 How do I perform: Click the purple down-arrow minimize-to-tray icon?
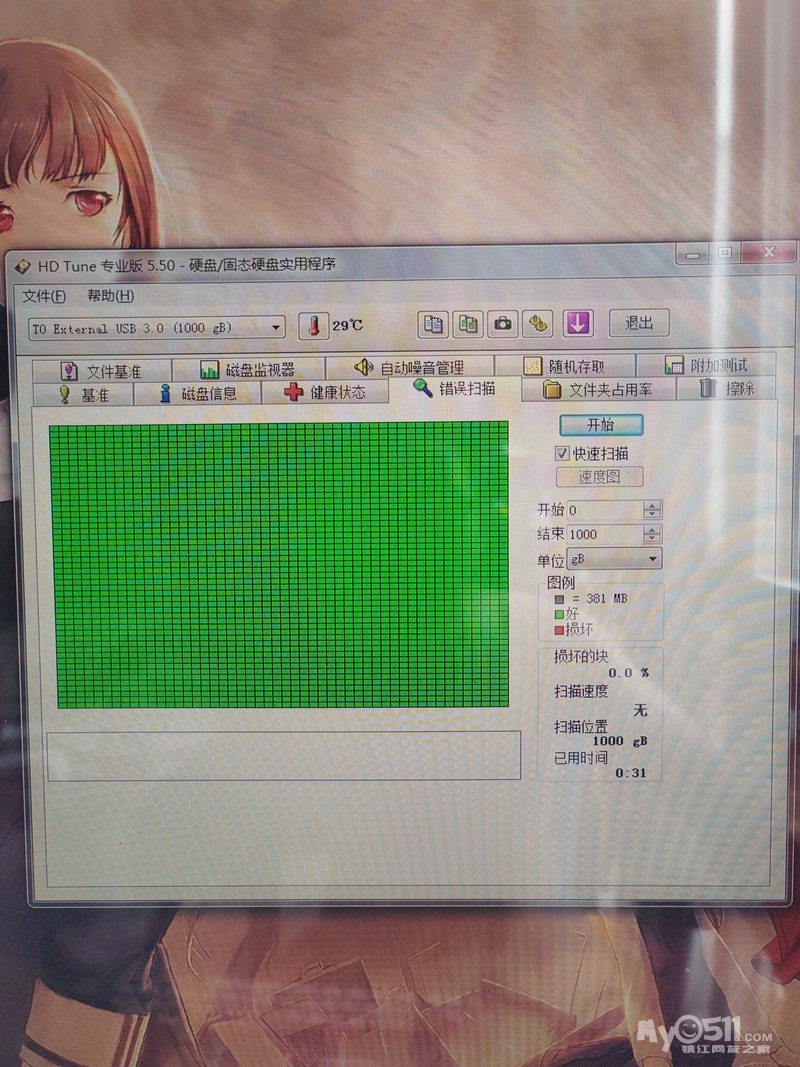(579, 323)
